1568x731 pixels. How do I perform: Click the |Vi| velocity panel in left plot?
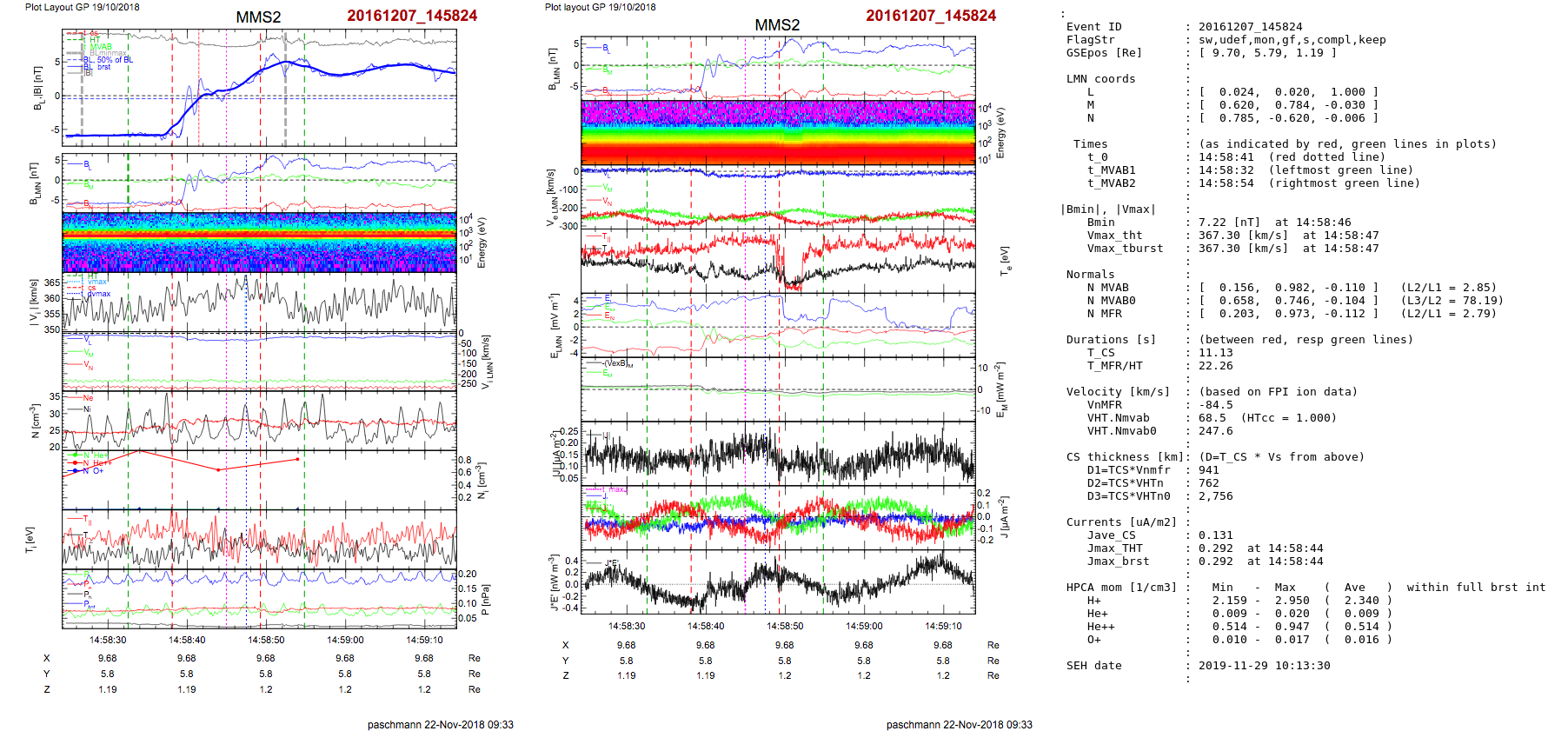[259, 302]
